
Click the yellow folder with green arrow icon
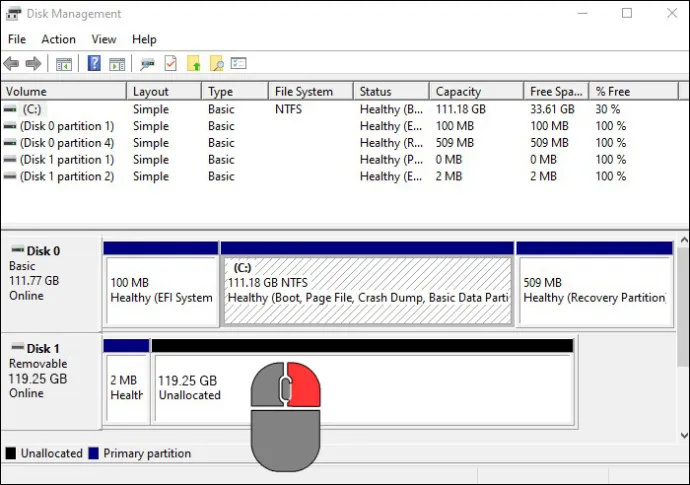(194, 63)
